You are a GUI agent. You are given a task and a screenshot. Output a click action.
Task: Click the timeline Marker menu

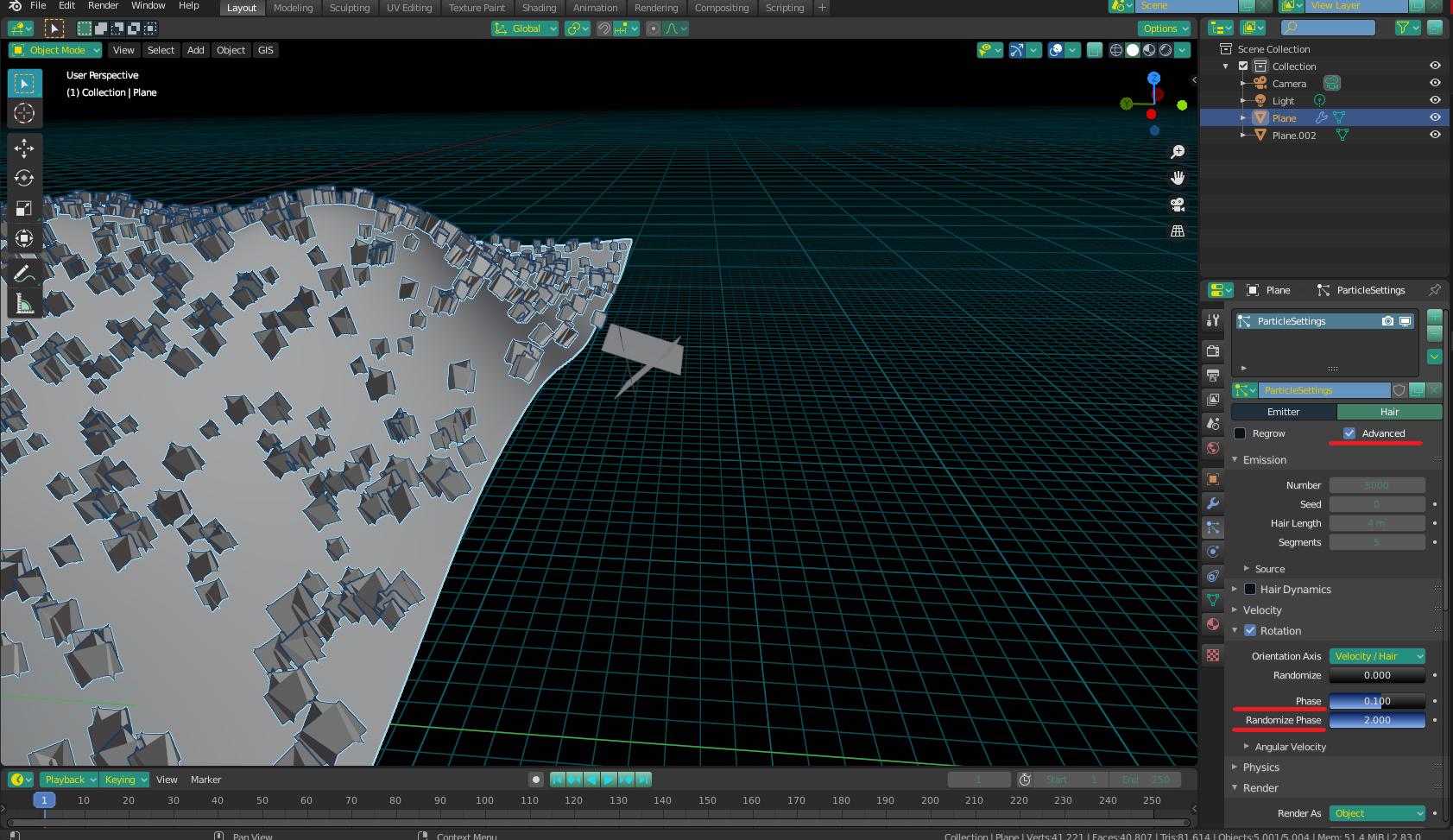point(205,780)
